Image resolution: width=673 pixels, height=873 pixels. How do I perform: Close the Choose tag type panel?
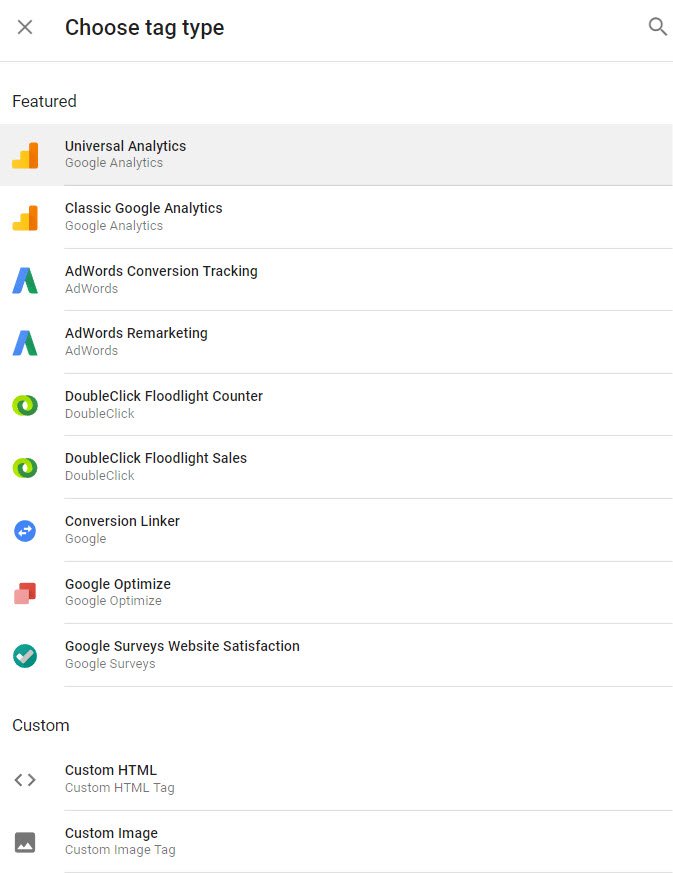(25, 27)
